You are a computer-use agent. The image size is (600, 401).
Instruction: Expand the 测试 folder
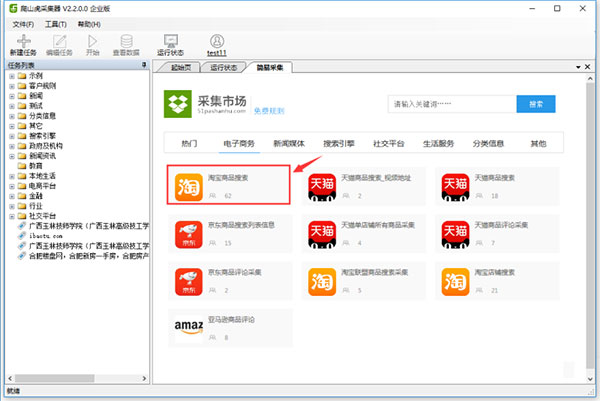tap(12, 106)
